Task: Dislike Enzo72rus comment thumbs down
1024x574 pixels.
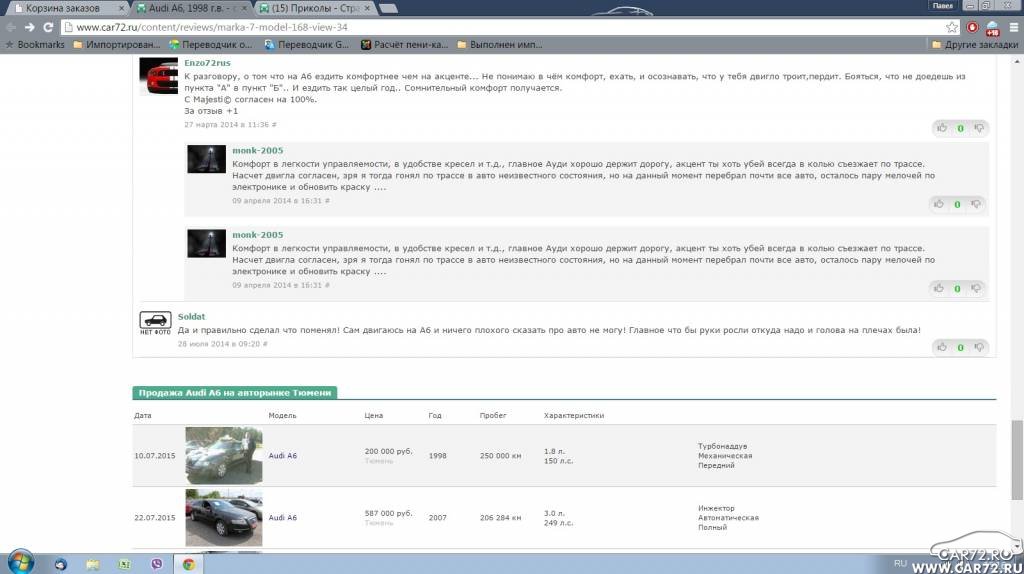Action: [x=978, y=128]
